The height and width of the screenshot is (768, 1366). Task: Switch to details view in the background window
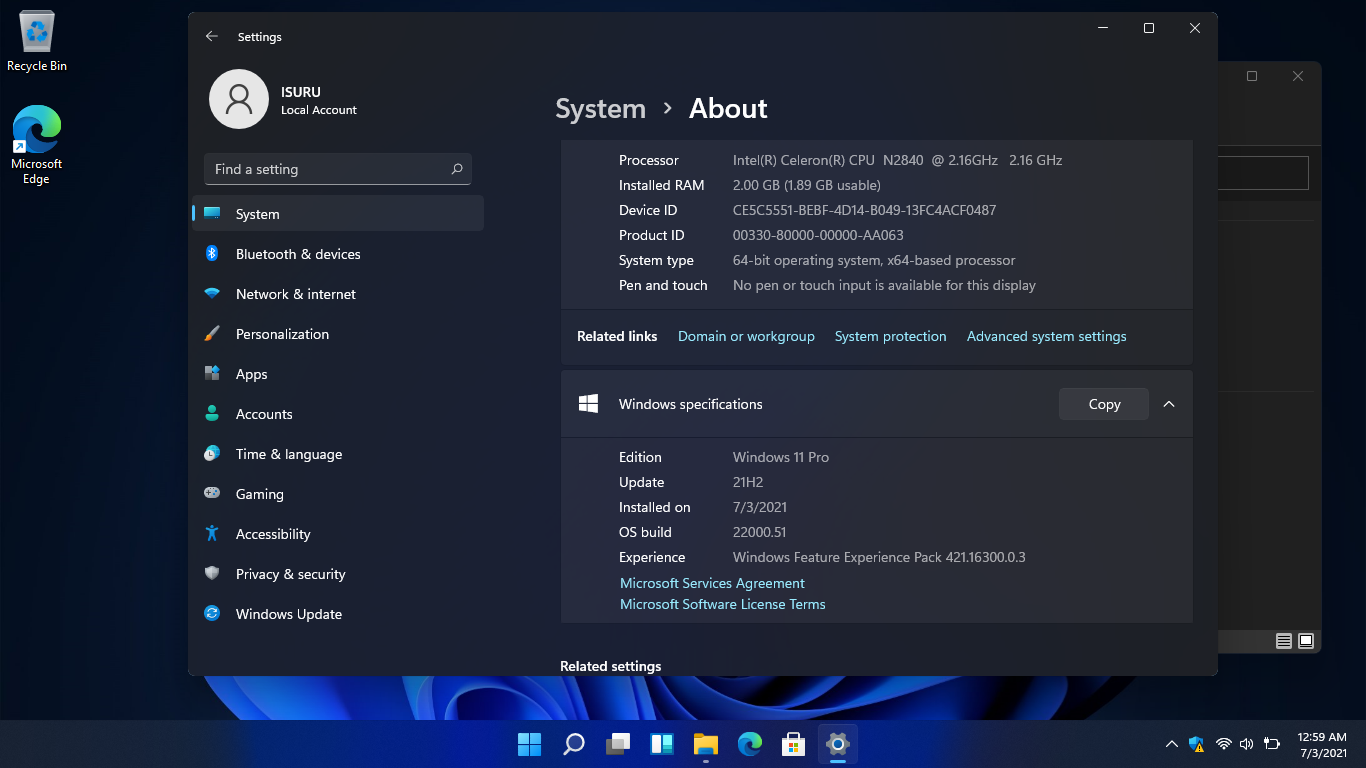tap(1284, 640)
